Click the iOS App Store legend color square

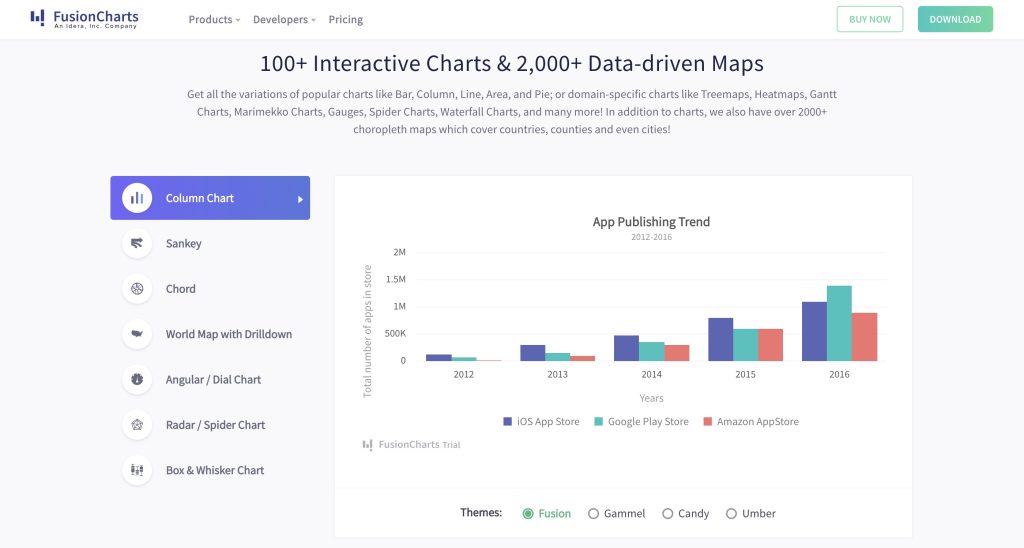tap(507, 421)
